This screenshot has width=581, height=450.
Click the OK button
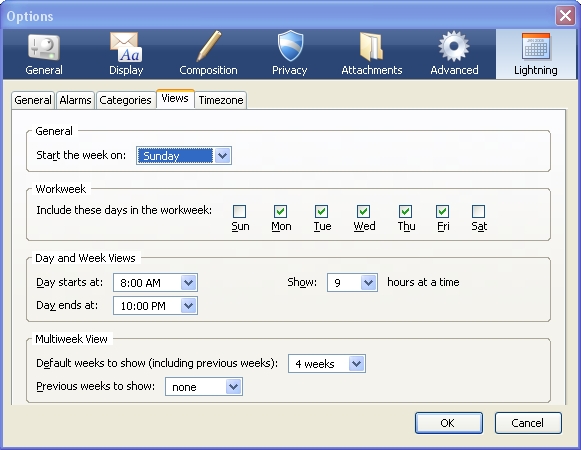tap(449, 423)
